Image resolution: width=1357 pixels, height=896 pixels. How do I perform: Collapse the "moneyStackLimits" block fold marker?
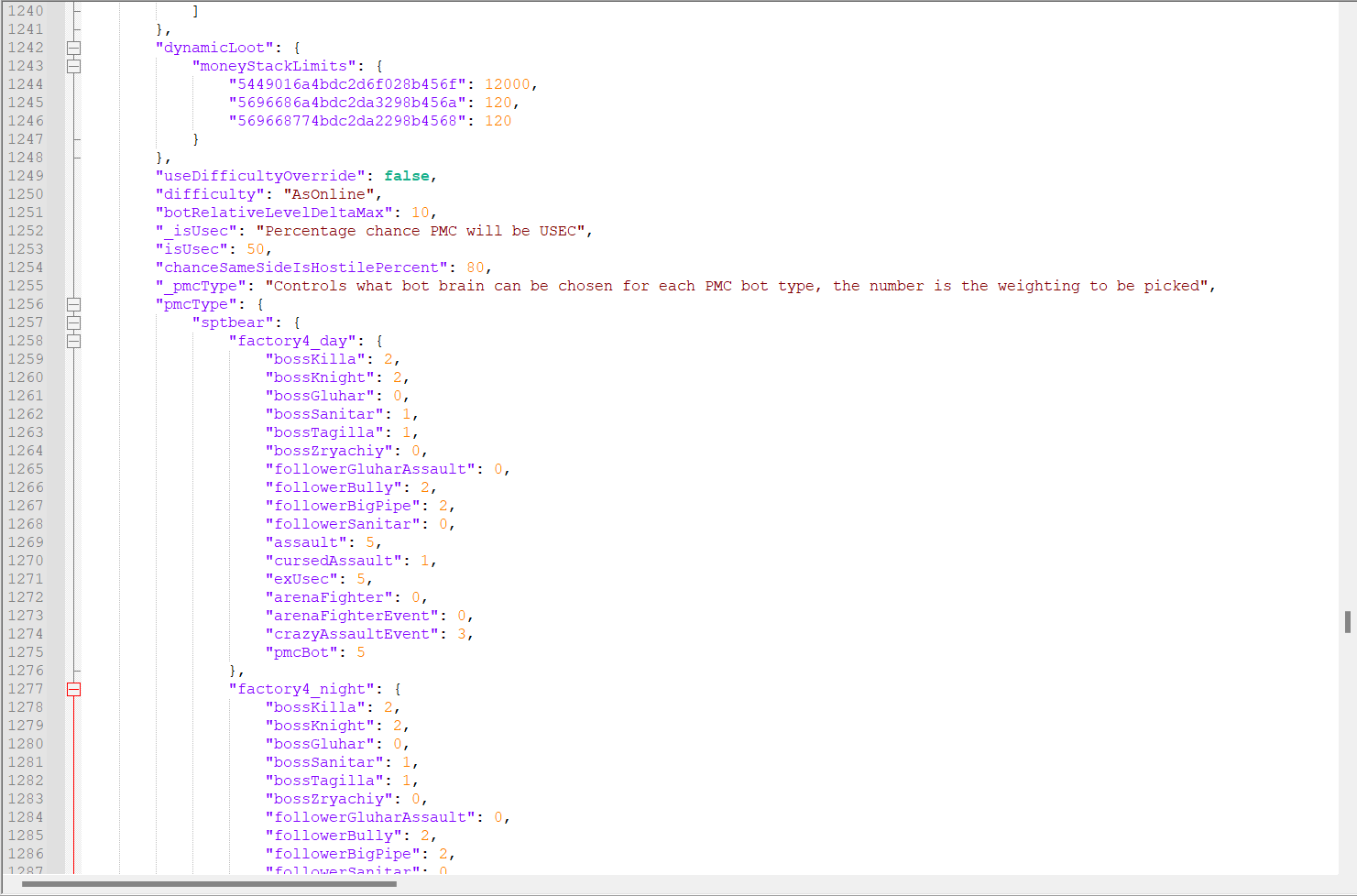[73, 66]
